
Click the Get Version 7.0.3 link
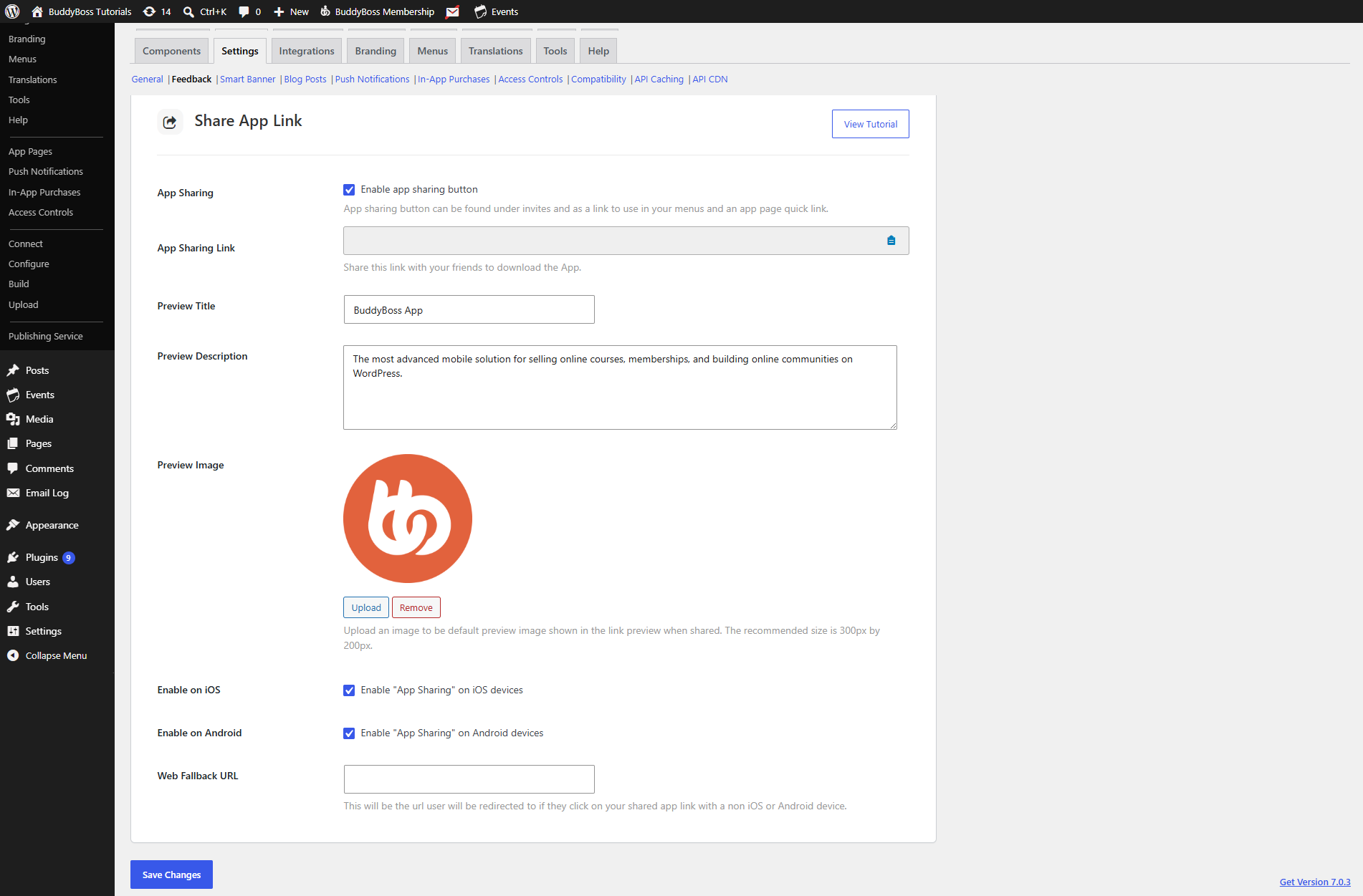click(1315, 882)
